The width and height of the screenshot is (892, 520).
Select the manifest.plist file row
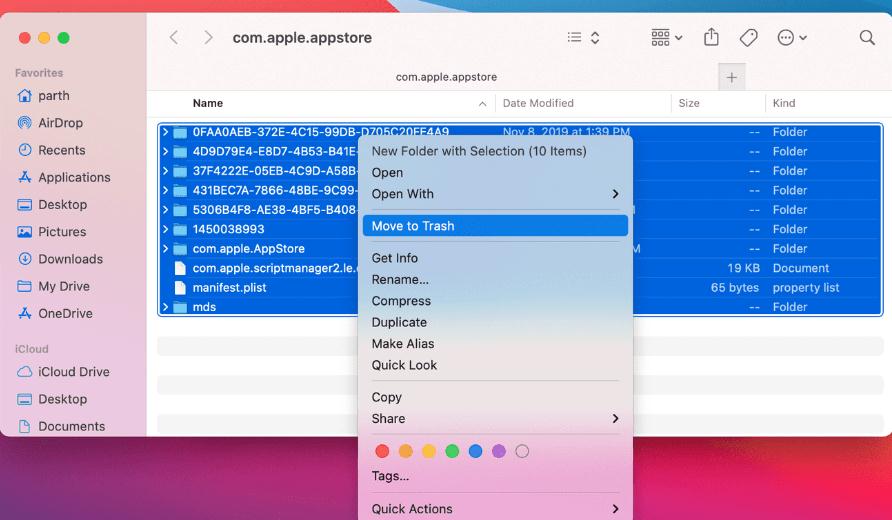coord(229,288)
